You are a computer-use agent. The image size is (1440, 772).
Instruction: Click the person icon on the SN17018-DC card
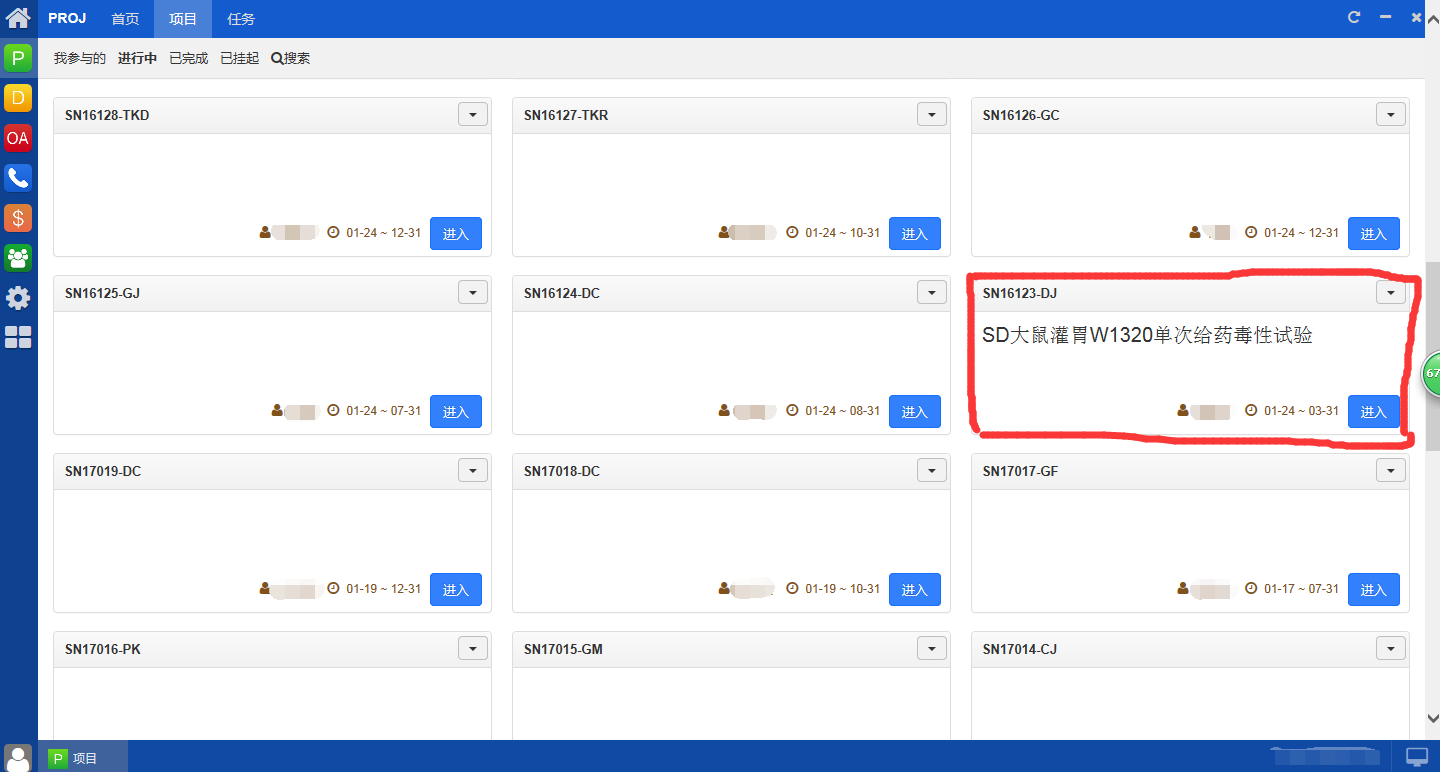tap(725, 589)
